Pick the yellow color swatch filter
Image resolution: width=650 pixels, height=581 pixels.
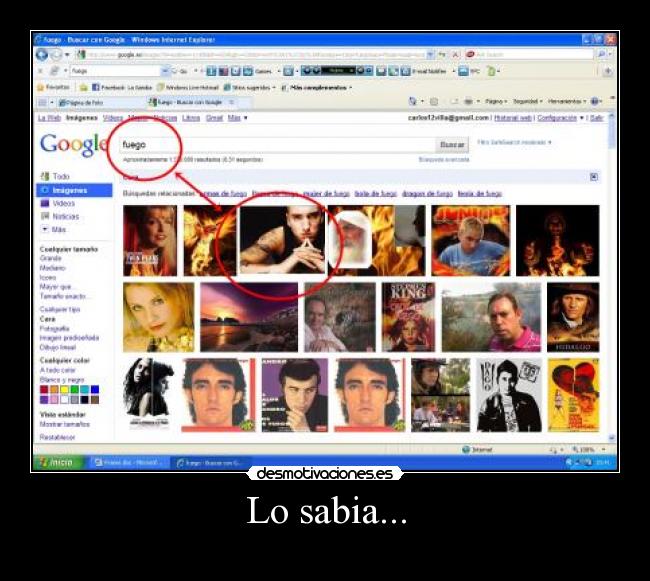(x=64, y=389)
